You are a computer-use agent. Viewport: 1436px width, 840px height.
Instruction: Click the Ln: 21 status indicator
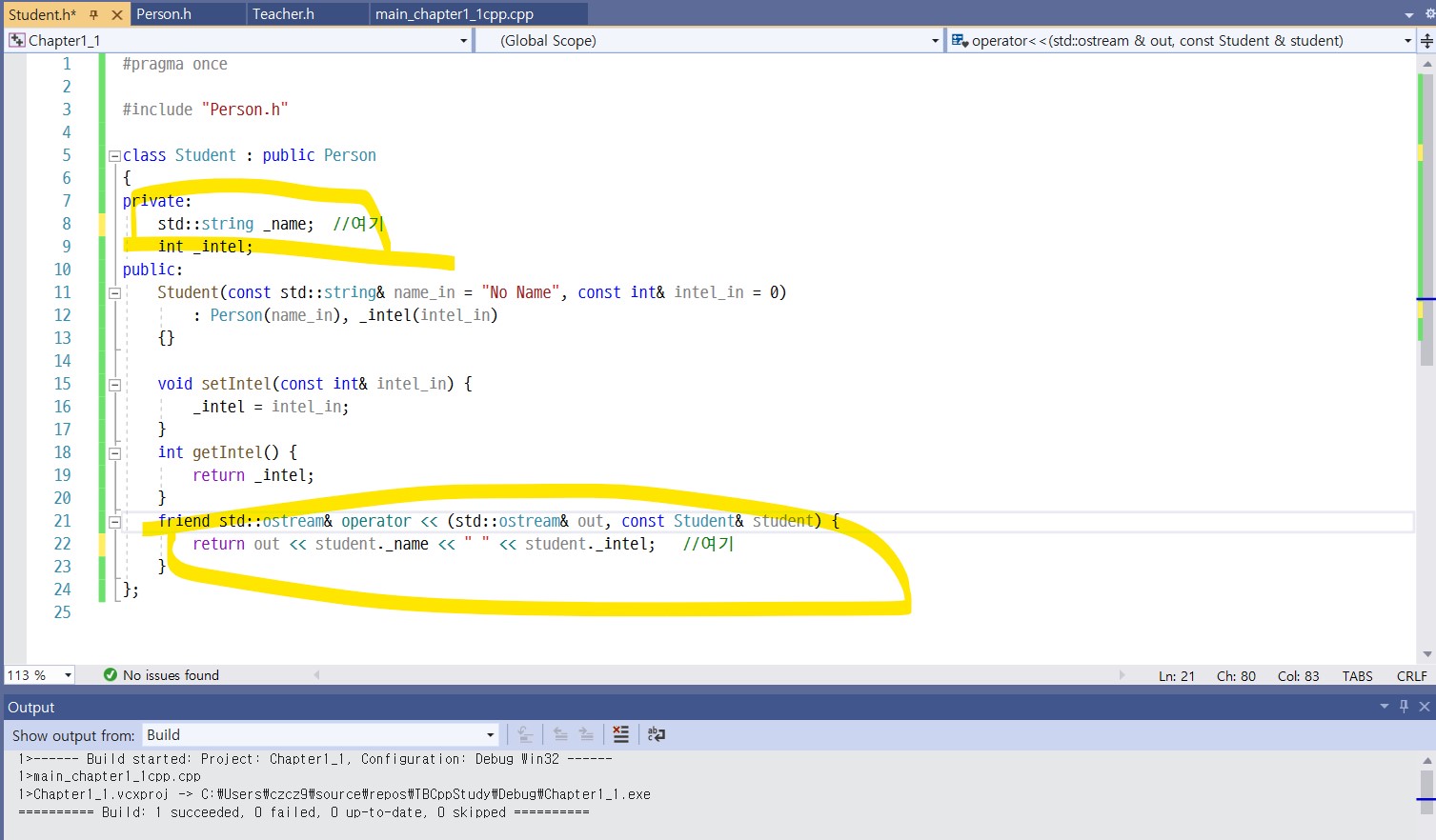click(1176, 676)
